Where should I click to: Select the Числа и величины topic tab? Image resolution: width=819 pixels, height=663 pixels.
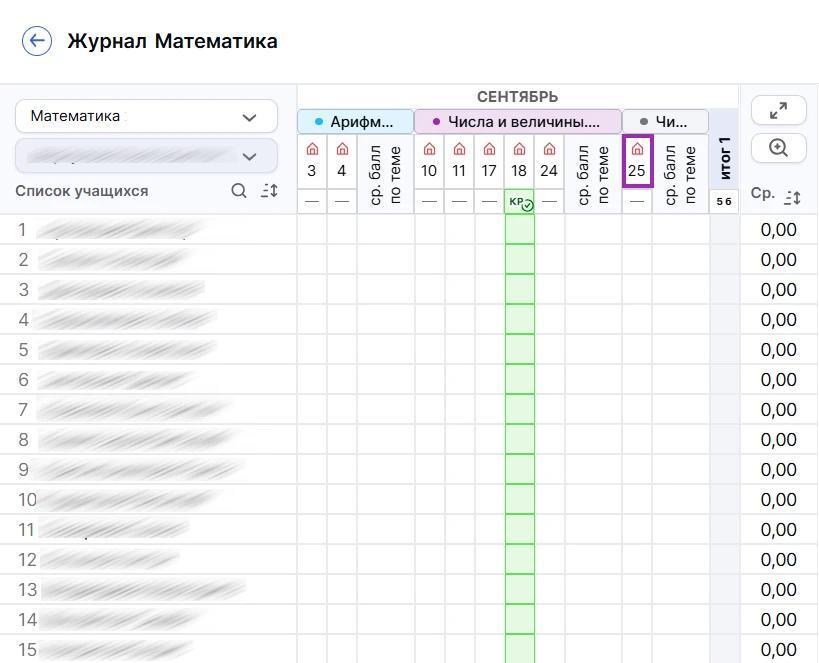coord(518,122)
